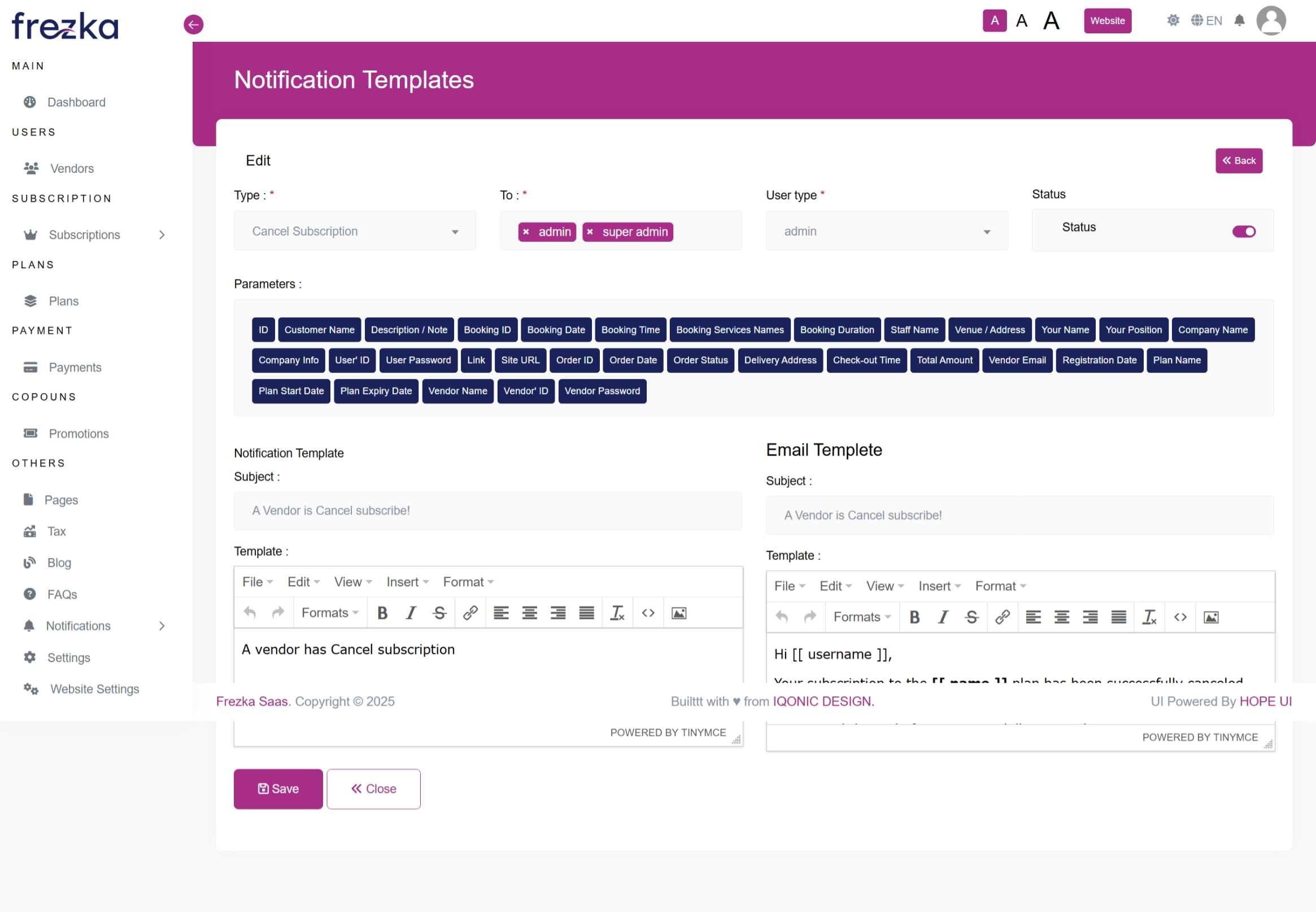1316x912 pixels.
Task: Click the Notification Template subject field
Action: pyautogui.click(x=487, y=511)
